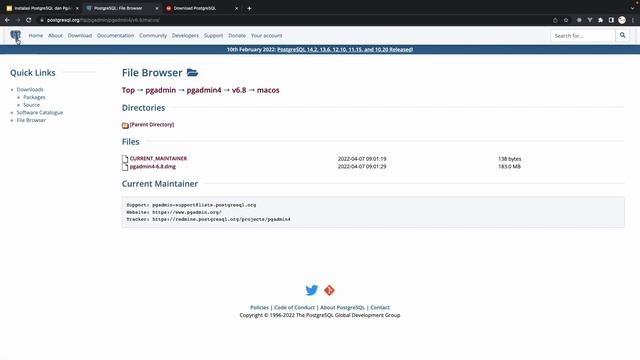Go to Top breadcrumb
Viewport: 640px width, 360px height.
(x=128, y=90)
